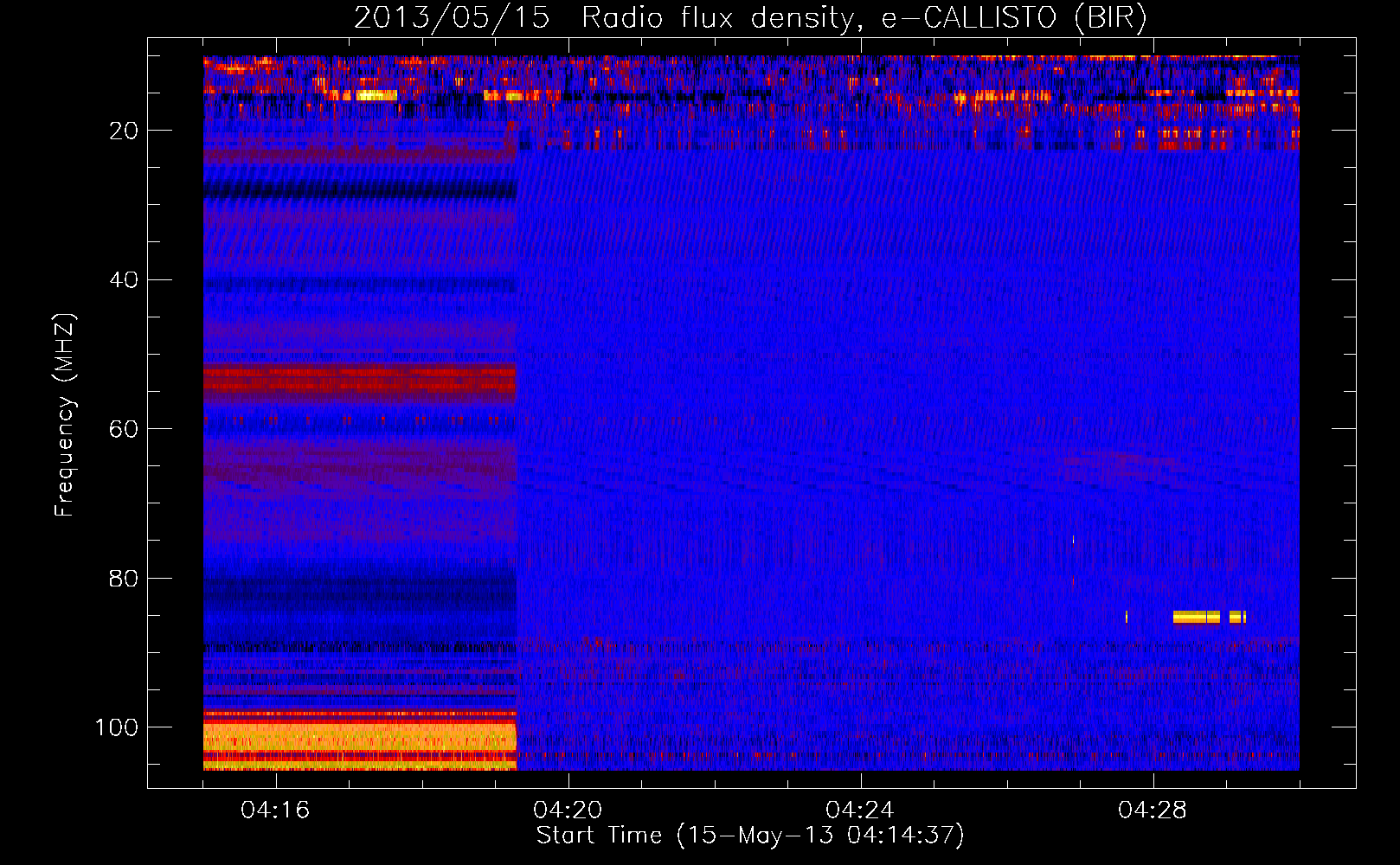Click the 04:28 time tick label
This screenshot has height=865, width=1400.
(1153, 811)
